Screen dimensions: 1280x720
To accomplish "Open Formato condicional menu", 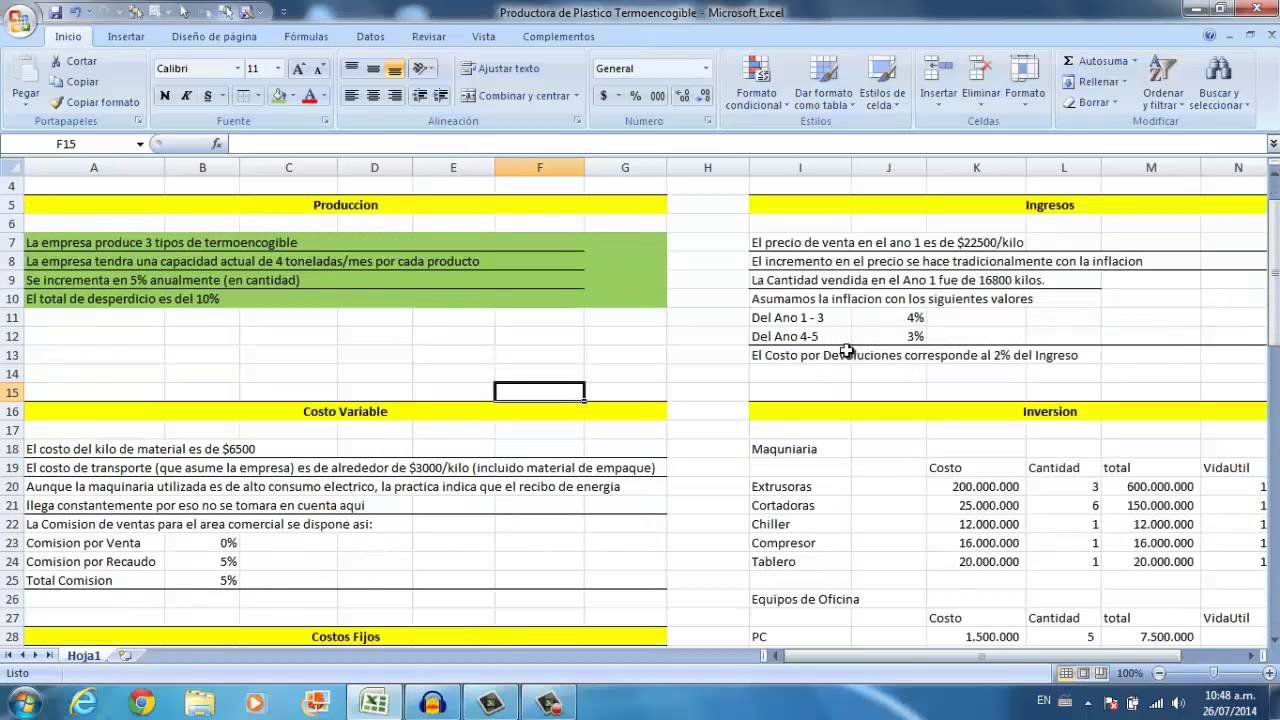I will tap(756, 83).
